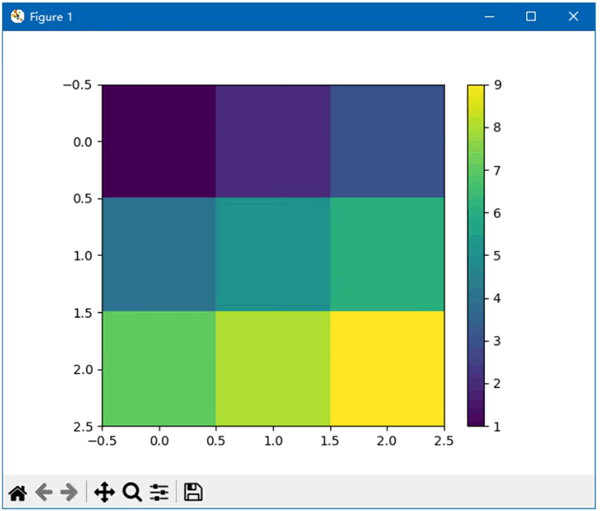Image resolution: width=600 pixels, height=511 pixels.
Task: Click the y-axis tick label 1.5
Action: tap(83, 313)
